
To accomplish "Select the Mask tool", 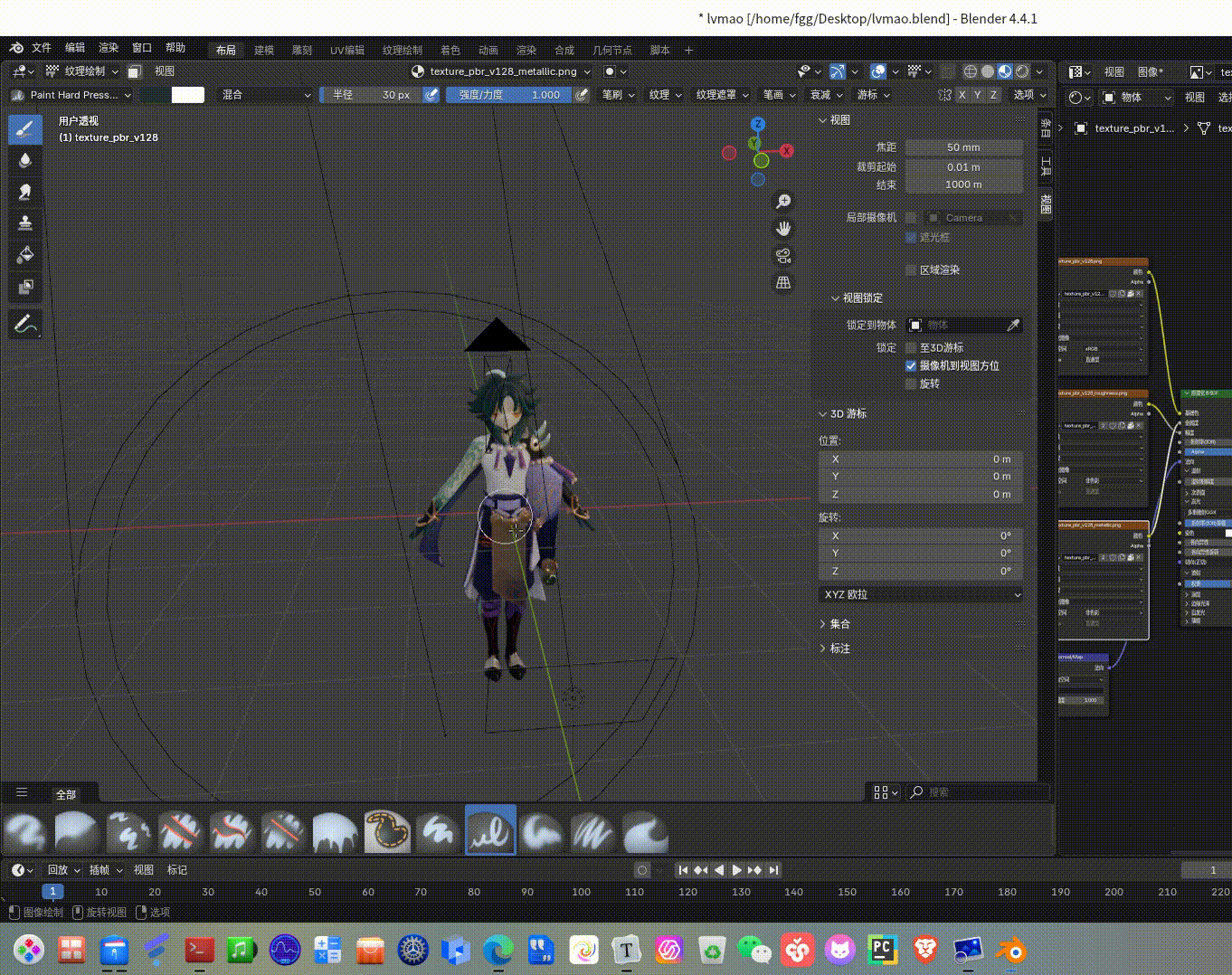I will (25, 287).
